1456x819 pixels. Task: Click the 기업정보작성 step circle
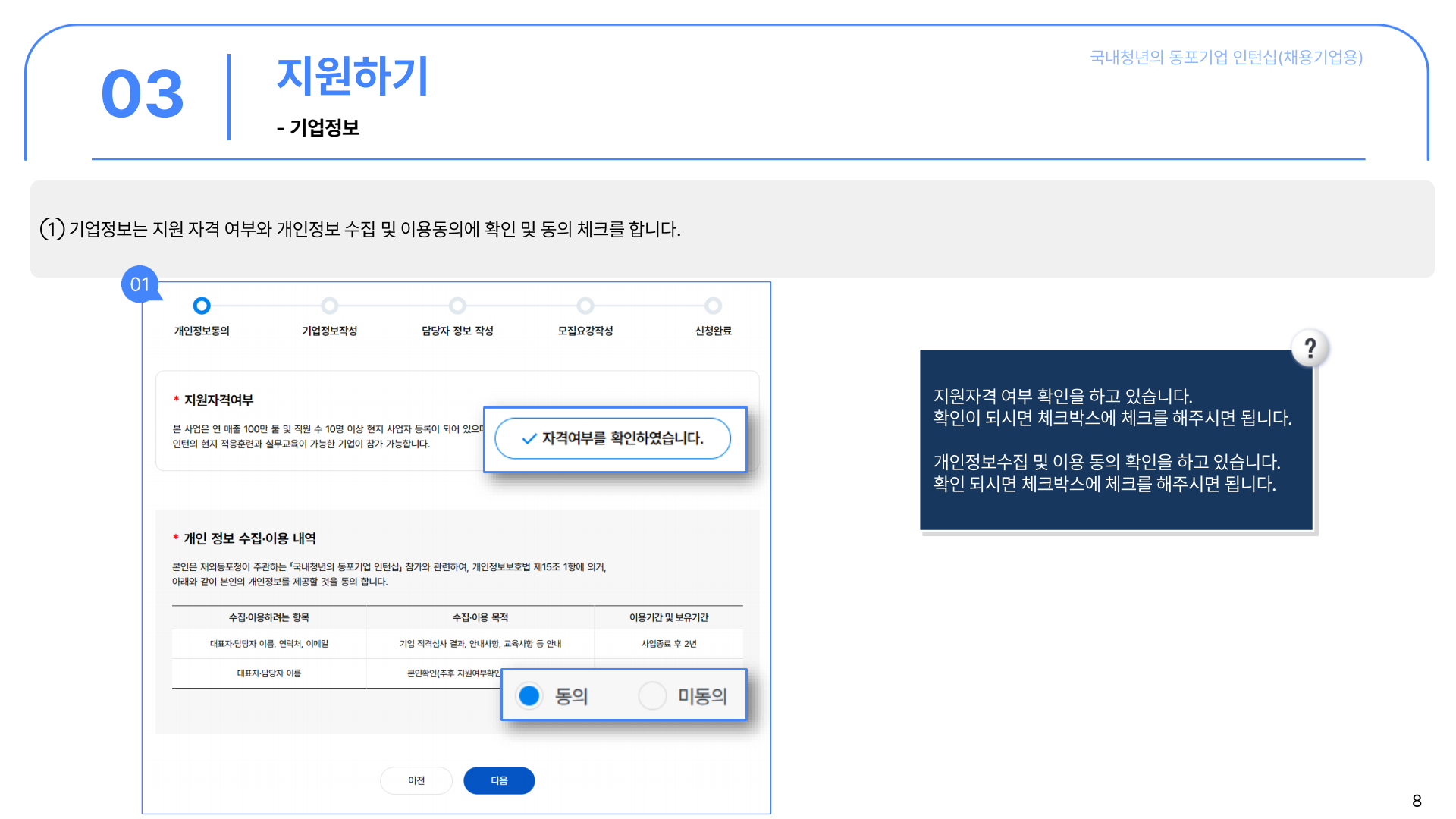329,306
